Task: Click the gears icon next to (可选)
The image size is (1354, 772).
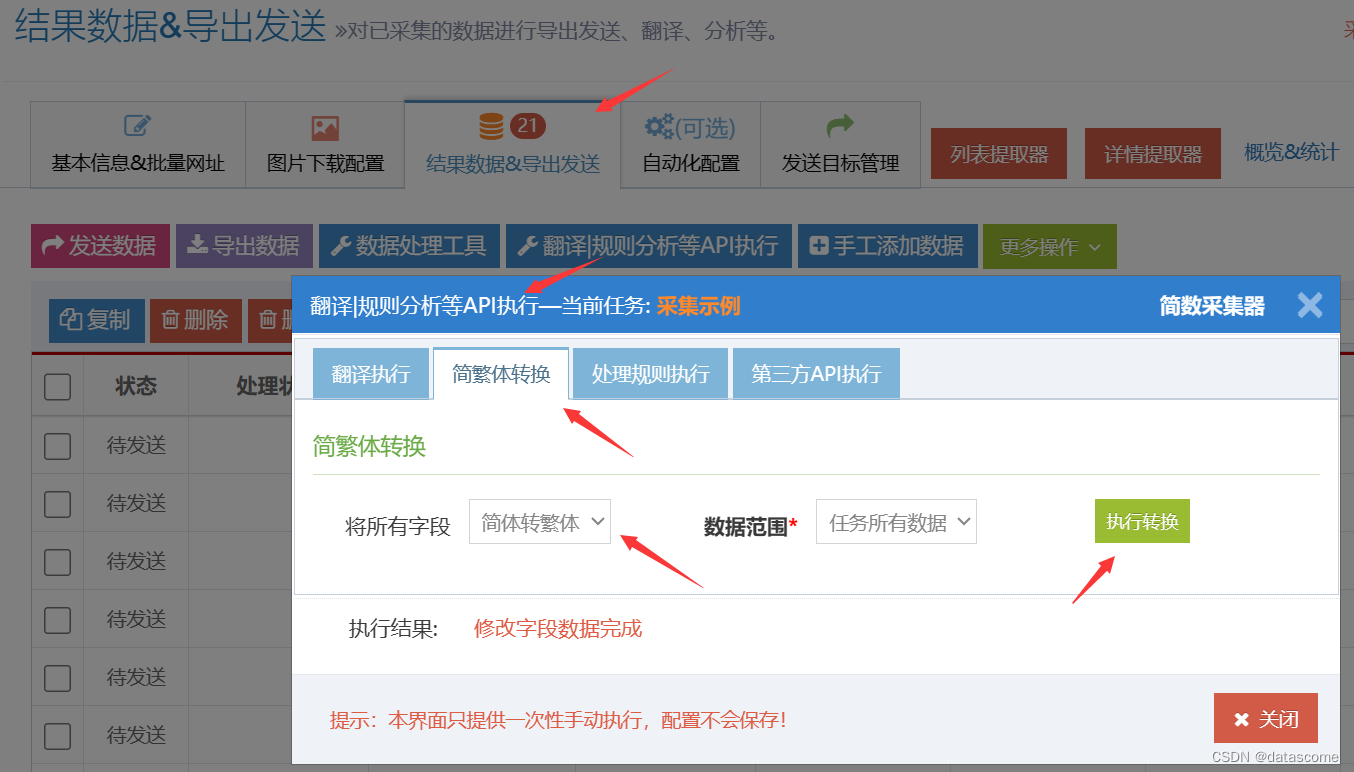Action: pos(658,127)
